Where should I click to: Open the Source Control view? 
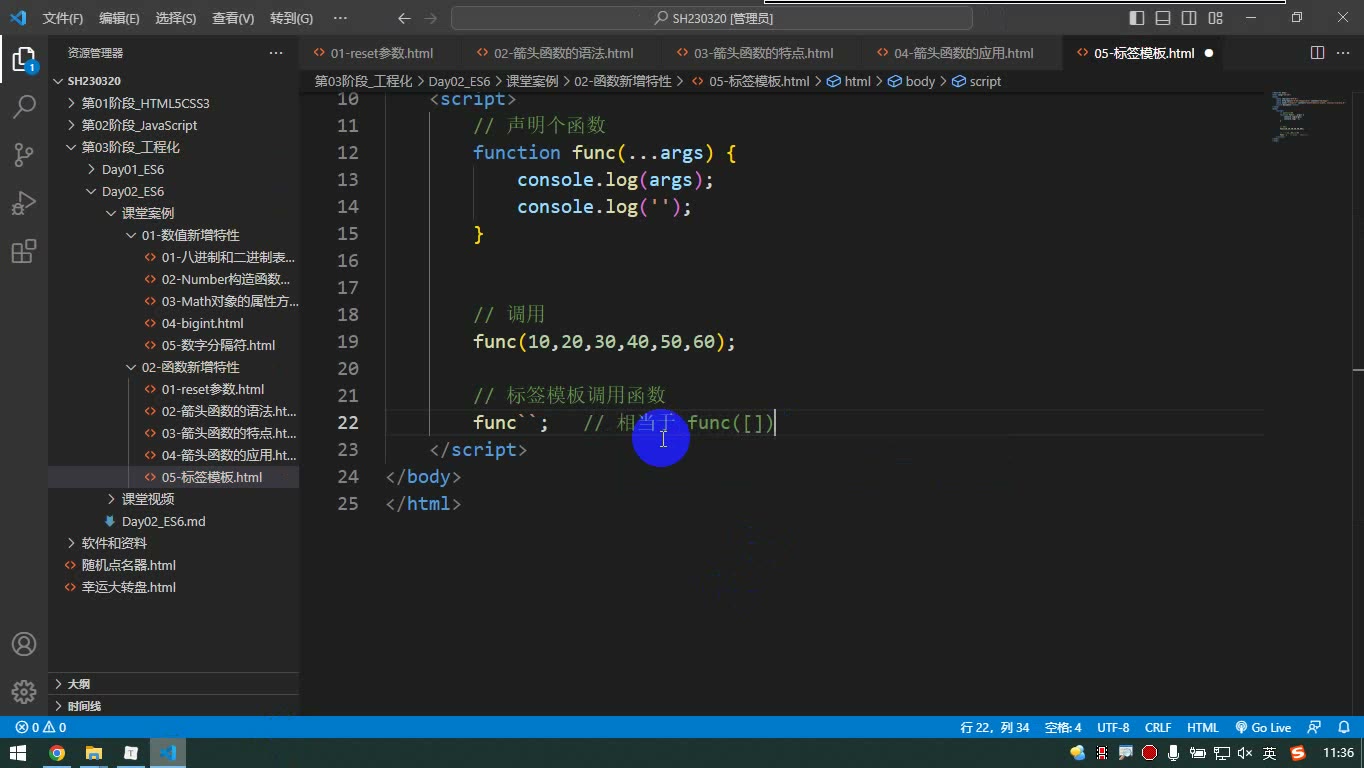pos(23,154)
